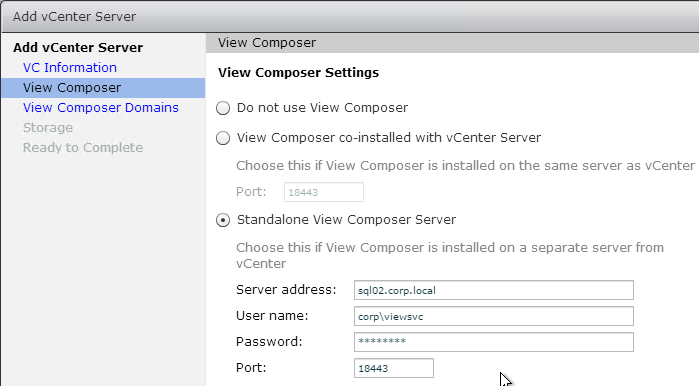Click 'View Composer Settings' heading

point(298,73)
